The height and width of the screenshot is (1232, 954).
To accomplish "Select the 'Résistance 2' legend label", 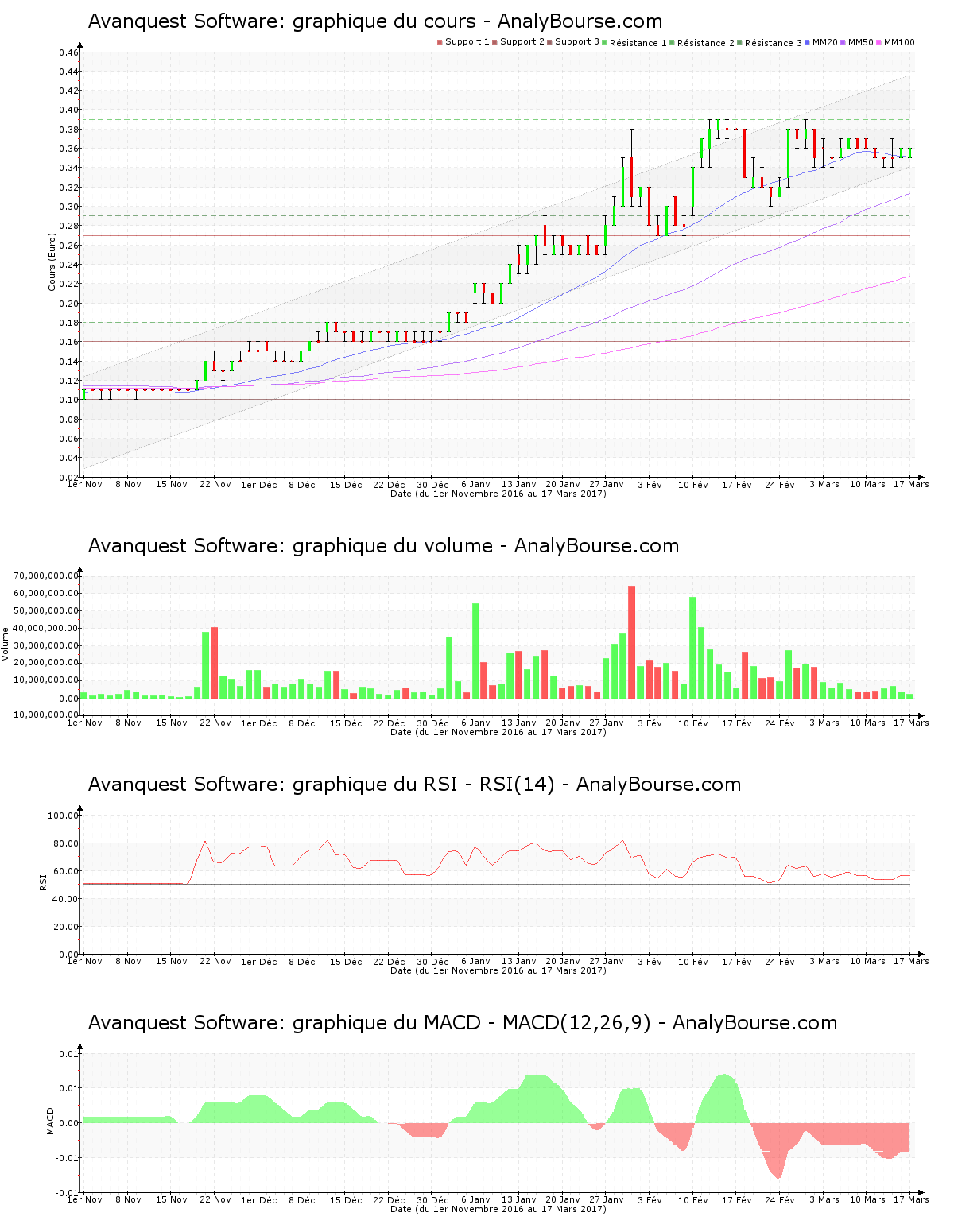I will 706,43.
